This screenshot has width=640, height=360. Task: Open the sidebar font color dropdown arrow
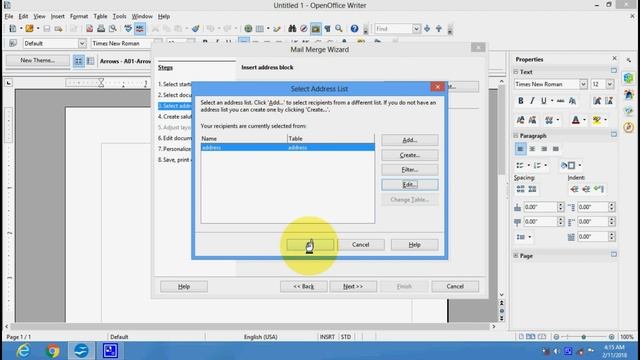584,120
